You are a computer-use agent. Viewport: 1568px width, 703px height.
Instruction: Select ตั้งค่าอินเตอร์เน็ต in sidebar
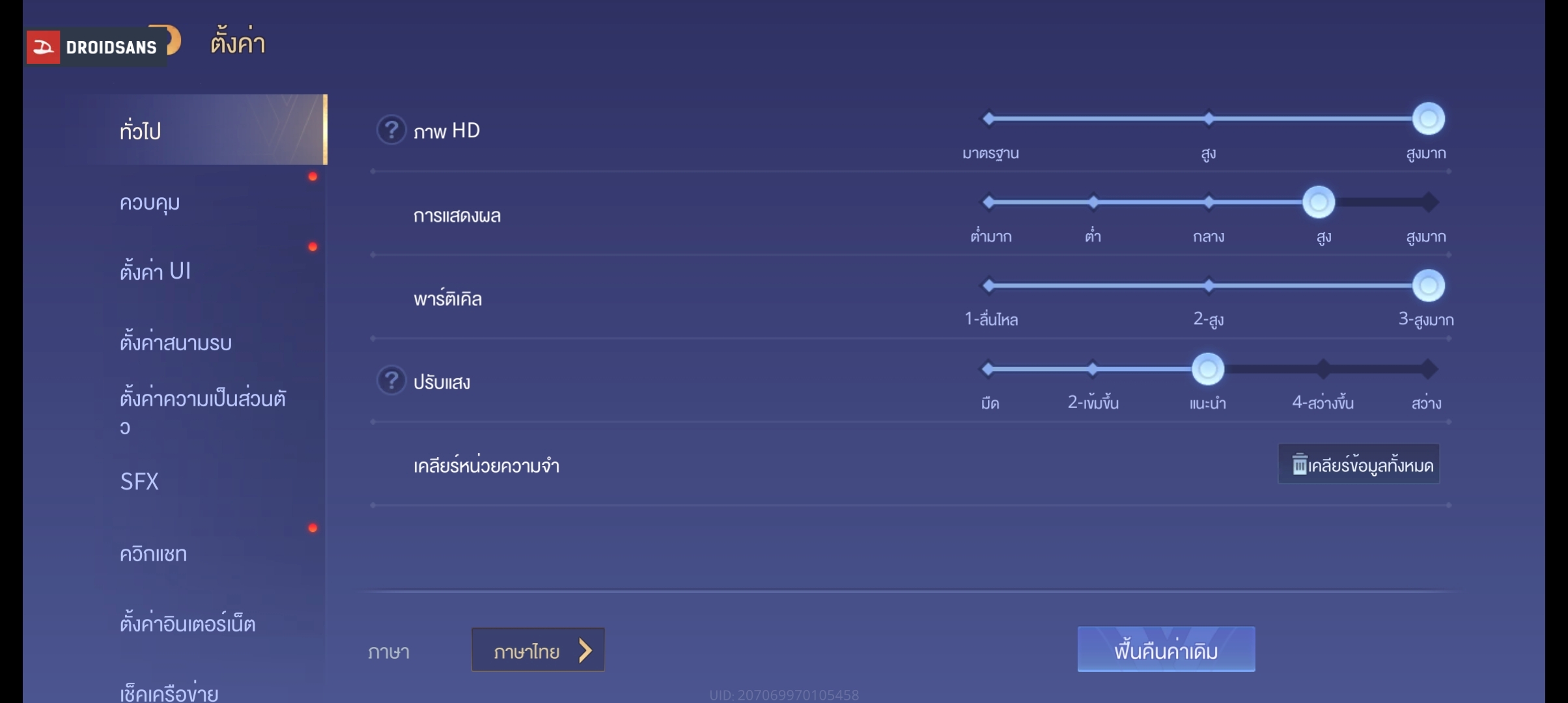(188, 624)
